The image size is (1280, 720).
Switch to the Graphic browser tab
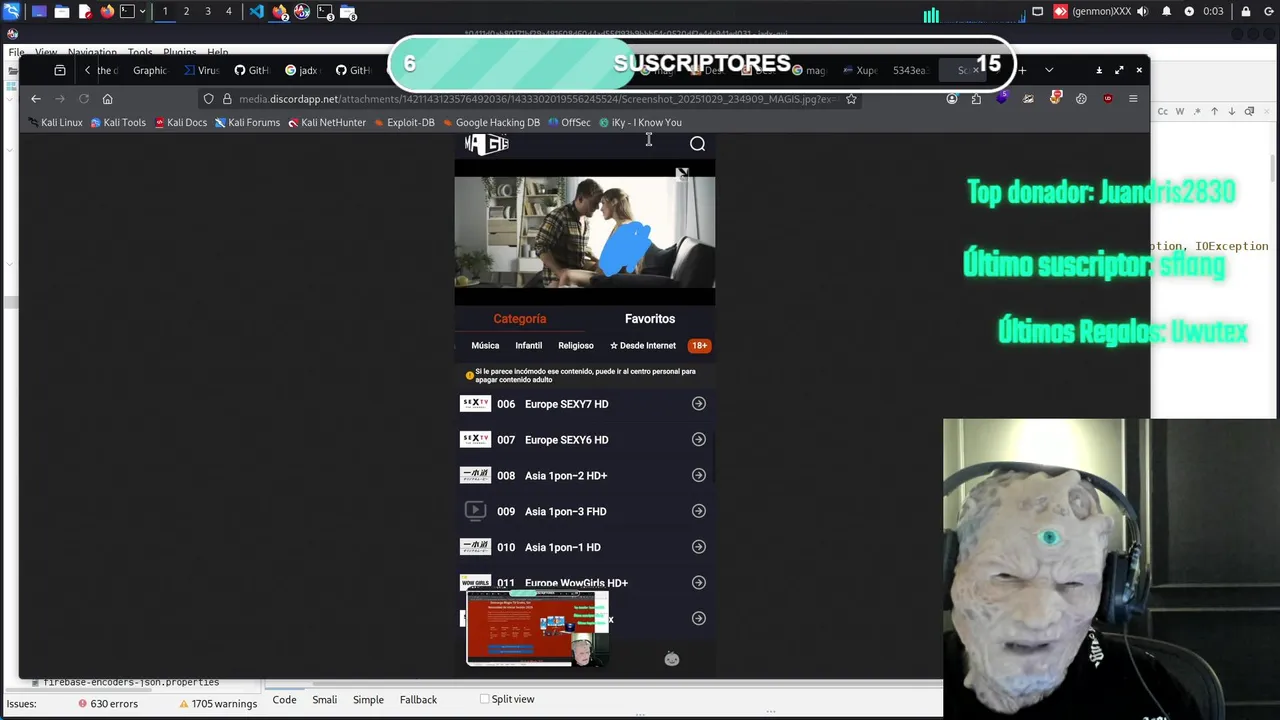point(149,70)
